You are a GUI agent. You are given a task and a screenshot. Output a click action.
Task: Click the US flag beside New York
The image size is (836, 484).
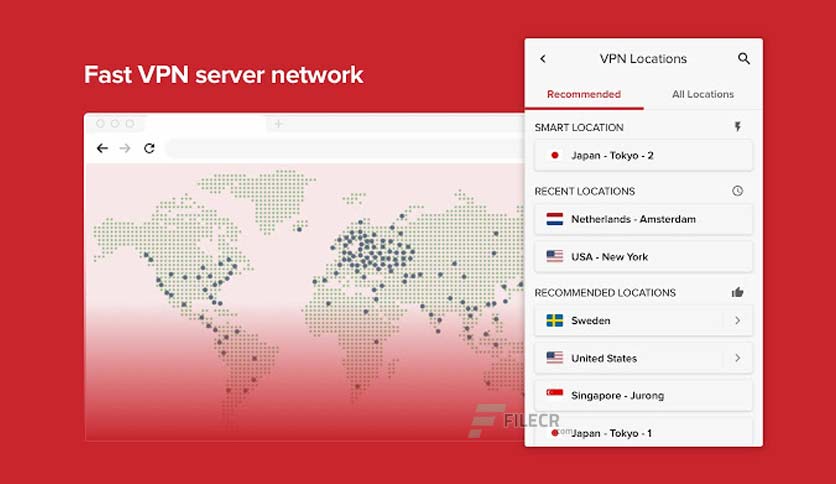pyautogui.click(x=554, y=257)
